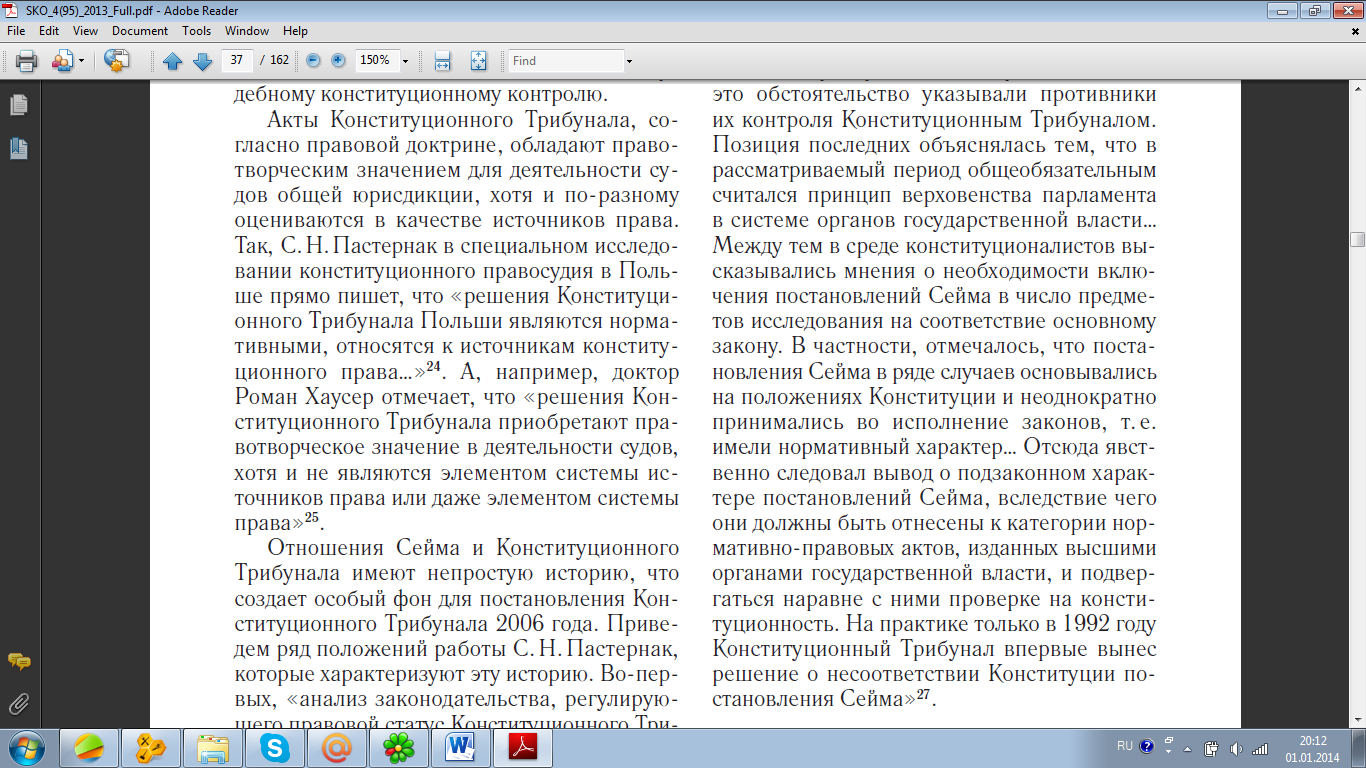The height and width of the screenshot is (768, 1366).
Task: Click the tray help question-mark icon
Action: click(1147, 746)
